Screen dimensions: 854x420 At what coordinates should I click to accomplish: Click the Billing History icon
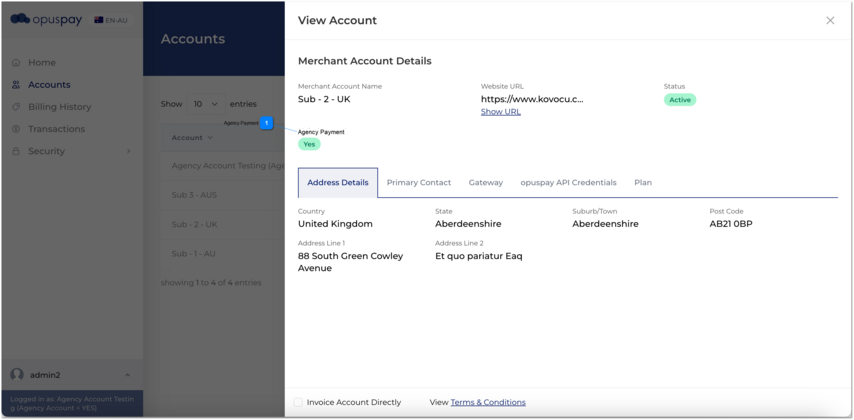click(16, 107)
